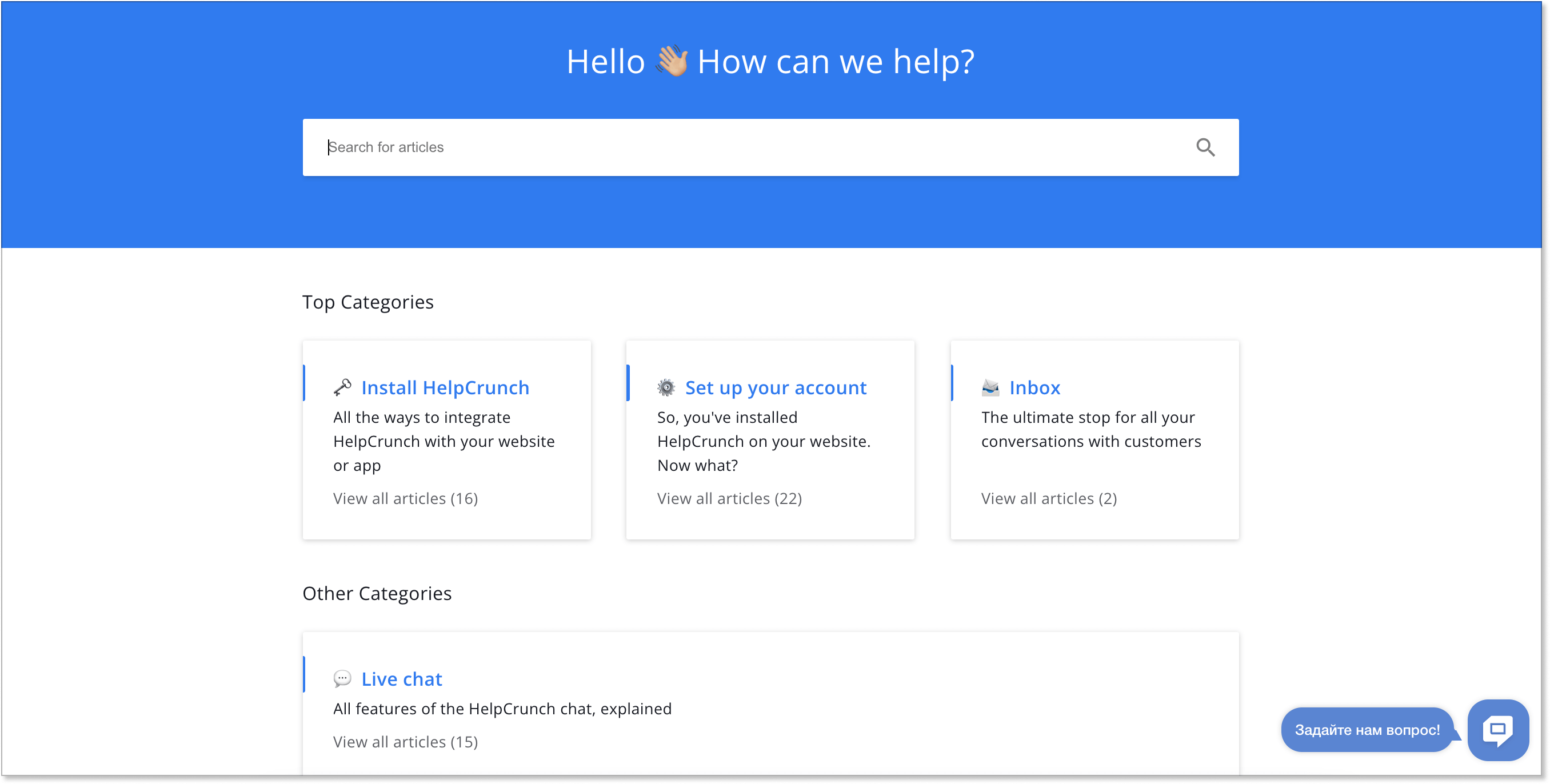Click the 'How can we help?' headline

836,61
